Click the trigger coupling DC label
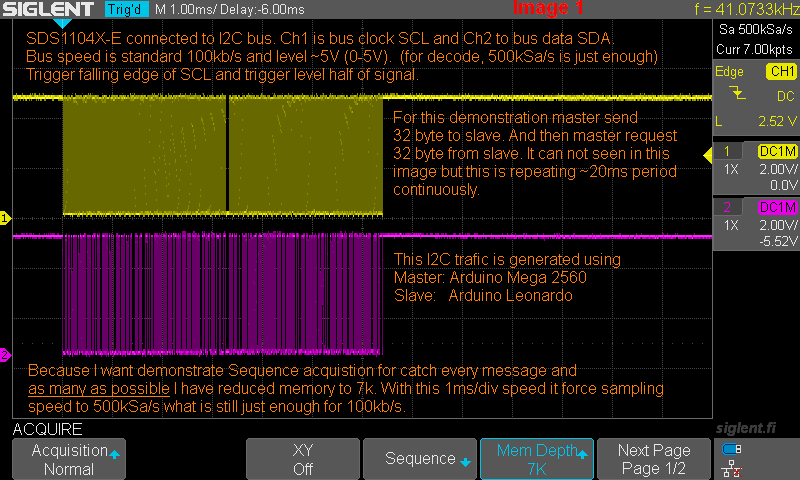 (785, 96)
